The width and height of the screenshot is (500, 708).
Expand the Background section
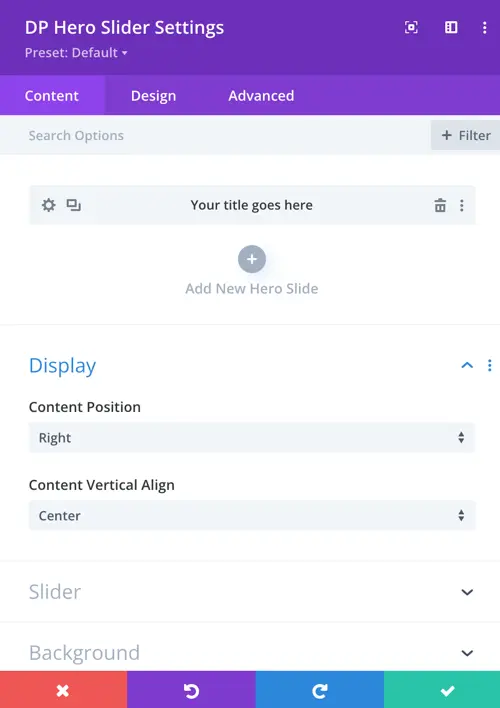click(x=250, y=653)
